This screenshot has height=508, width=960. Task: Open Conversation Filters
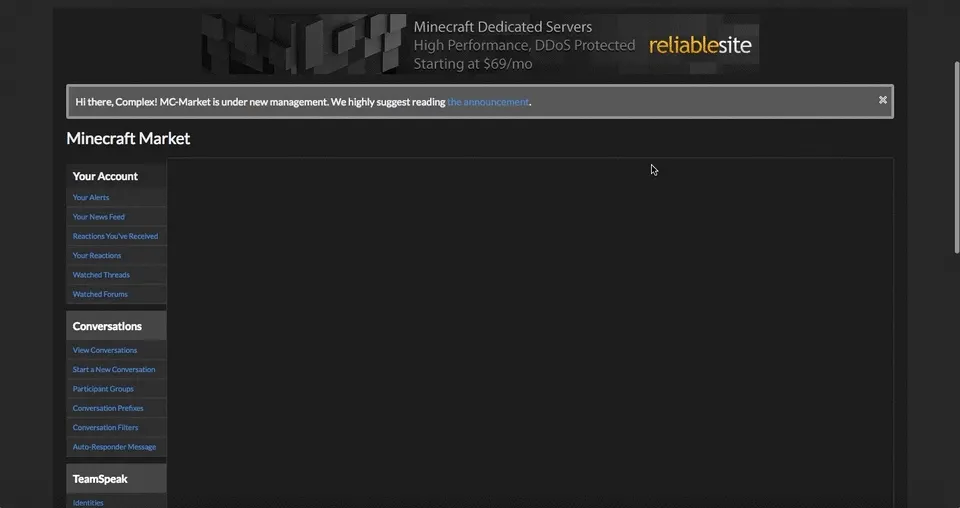pyautogui.click(x=105, y=428)
